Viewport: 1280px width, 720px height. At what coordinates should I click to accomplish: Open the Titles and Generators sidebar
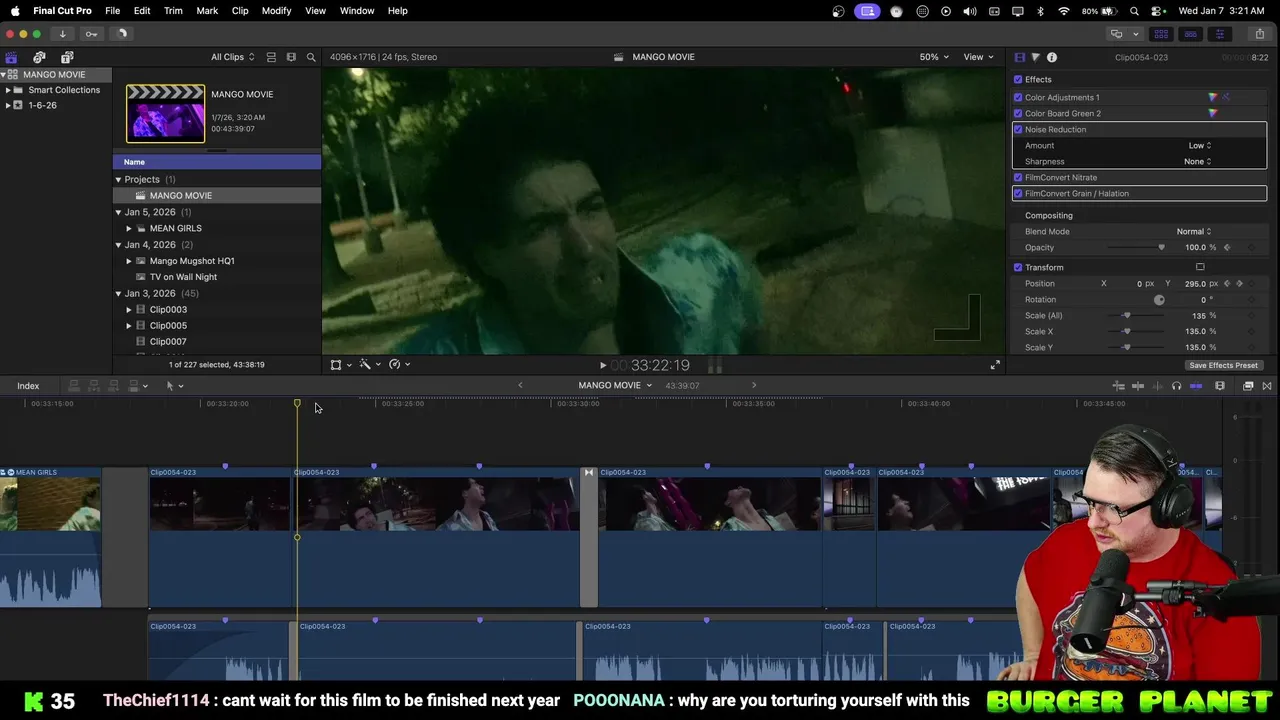(x=67, y=57)
